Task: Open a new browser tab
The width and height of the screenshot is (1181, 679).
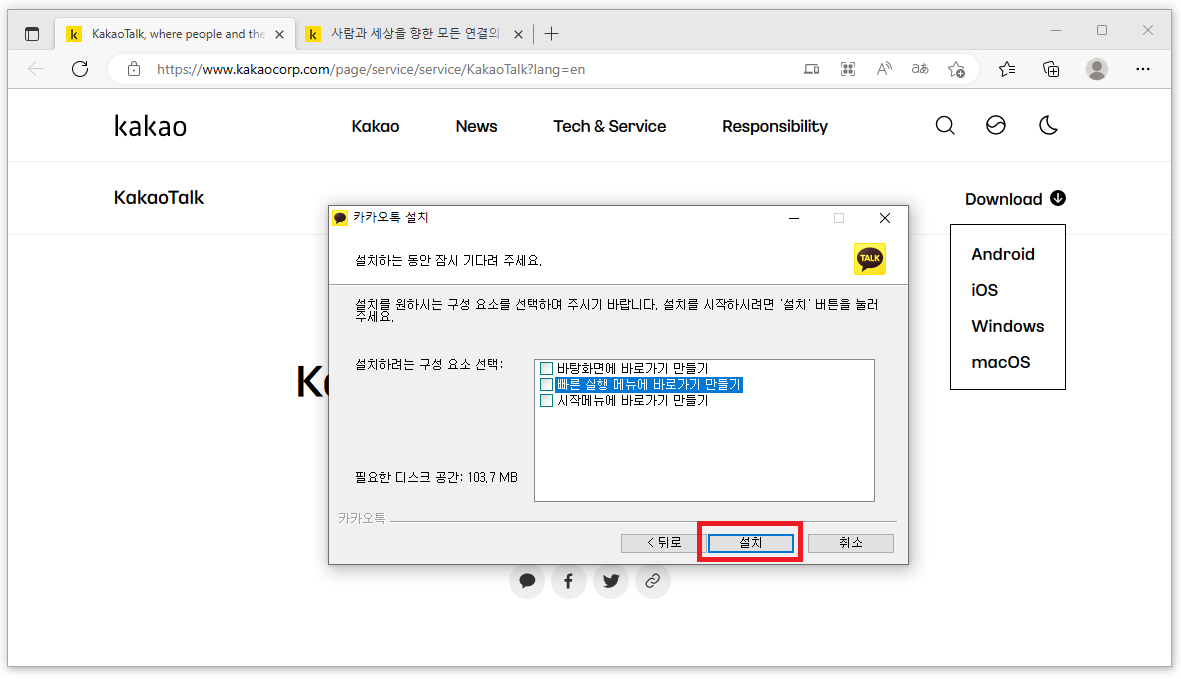Action: [551, 34]
